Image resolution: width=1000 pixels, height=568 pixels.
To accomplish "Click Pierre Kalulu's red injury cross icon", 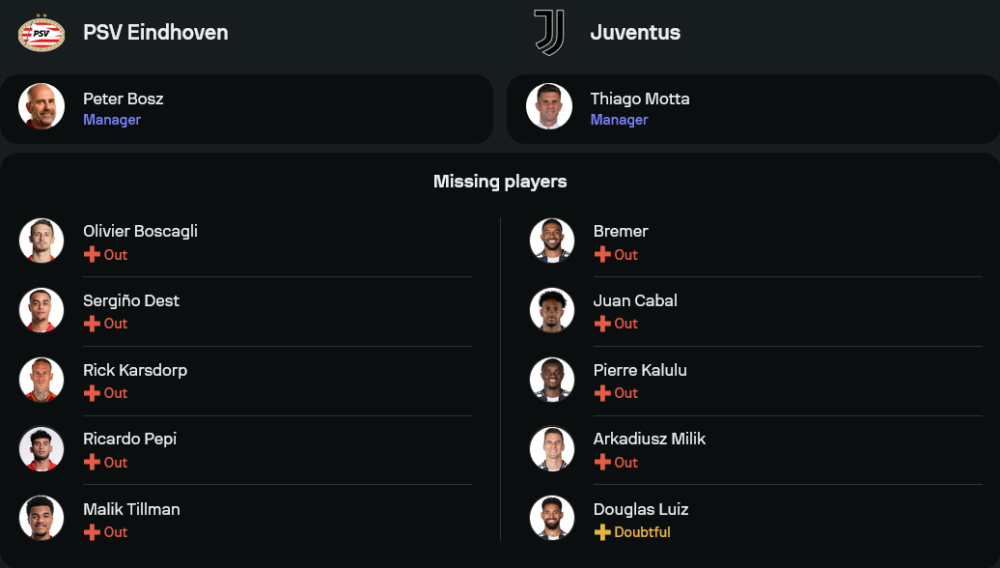I will 602,394.
